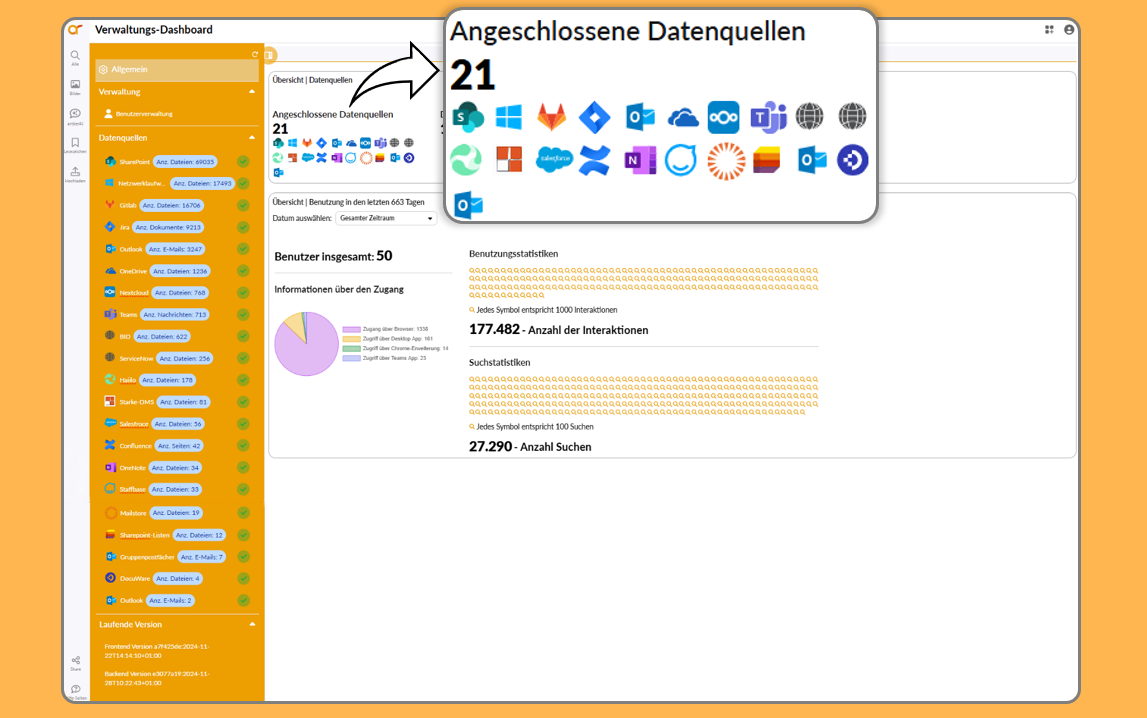Click the purple Zugang über Browser legend swatch
Screen dimensions: 1147x718
[351, 329]
